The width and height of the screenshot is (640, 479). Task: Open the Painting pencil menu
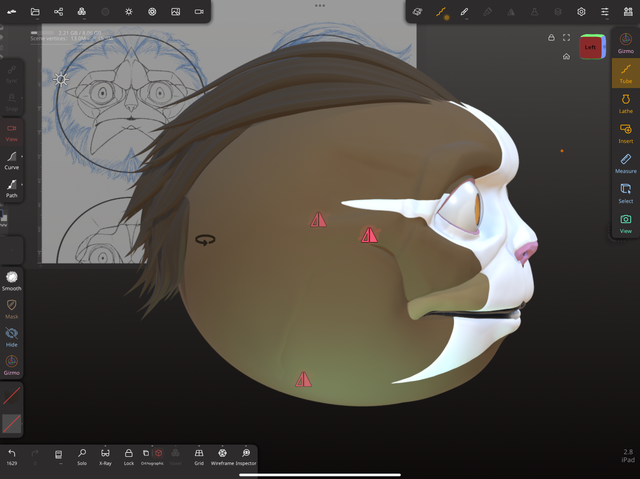point(464,11)
